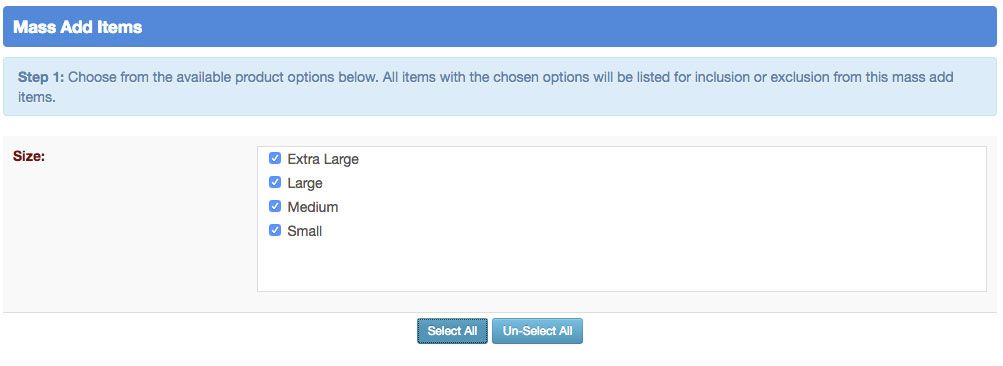This screenshot has height=366, width=1003.
Task: Click the Mass Add Items header title
Action: coord(77,28)
